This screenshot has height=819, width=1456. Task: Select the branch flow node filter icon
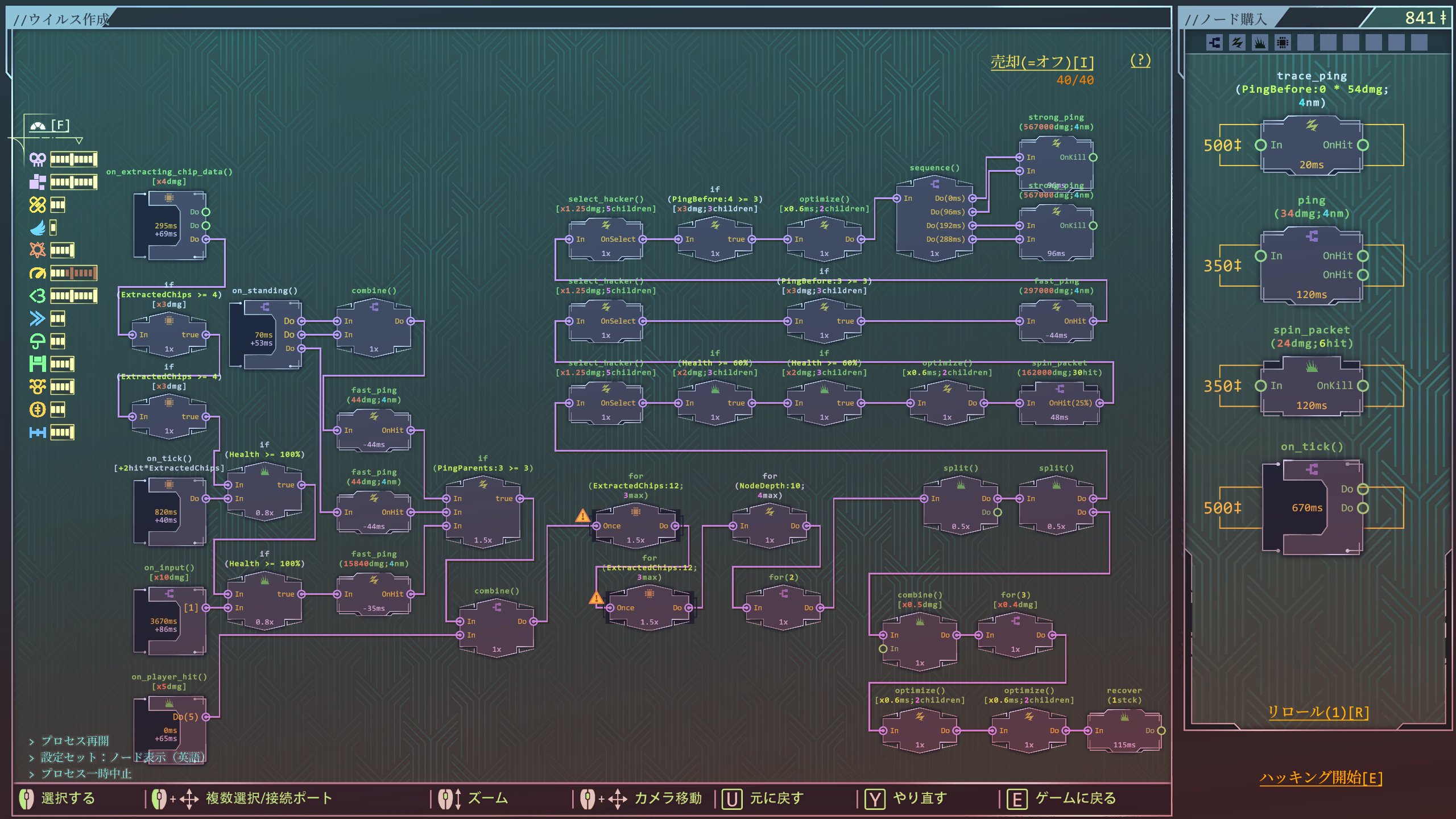pyautogui.click(x=1214, y=43)
